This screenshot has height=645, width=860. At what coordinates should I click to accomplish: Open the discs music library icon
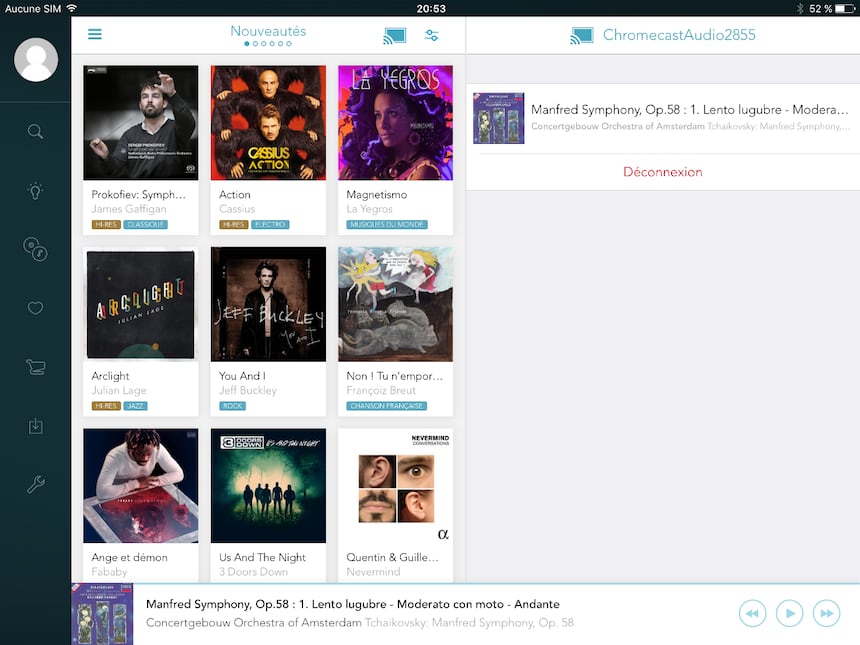click(x=36, y=249)
